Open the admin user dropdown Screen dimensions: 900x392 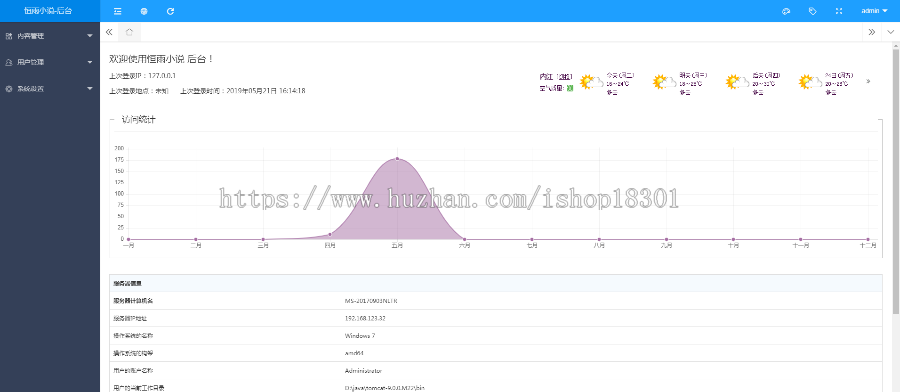pos(875,11)
